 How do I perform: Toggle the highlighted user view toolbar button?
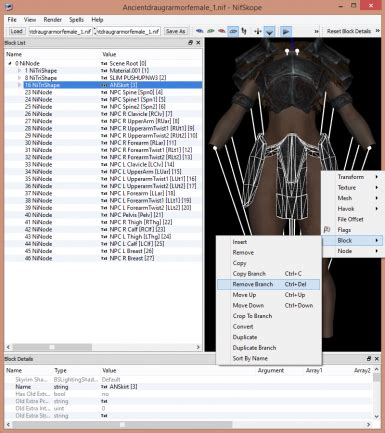click(233, 31)
